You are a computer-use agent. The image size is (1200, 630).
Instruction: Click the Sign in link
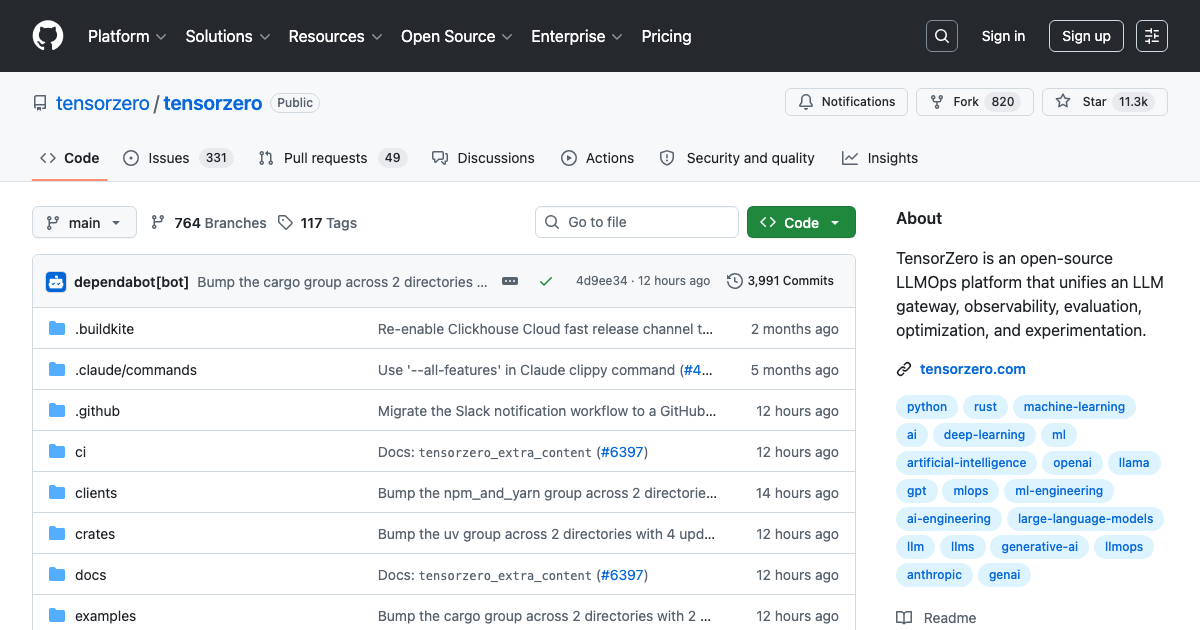coord(1003,36)
